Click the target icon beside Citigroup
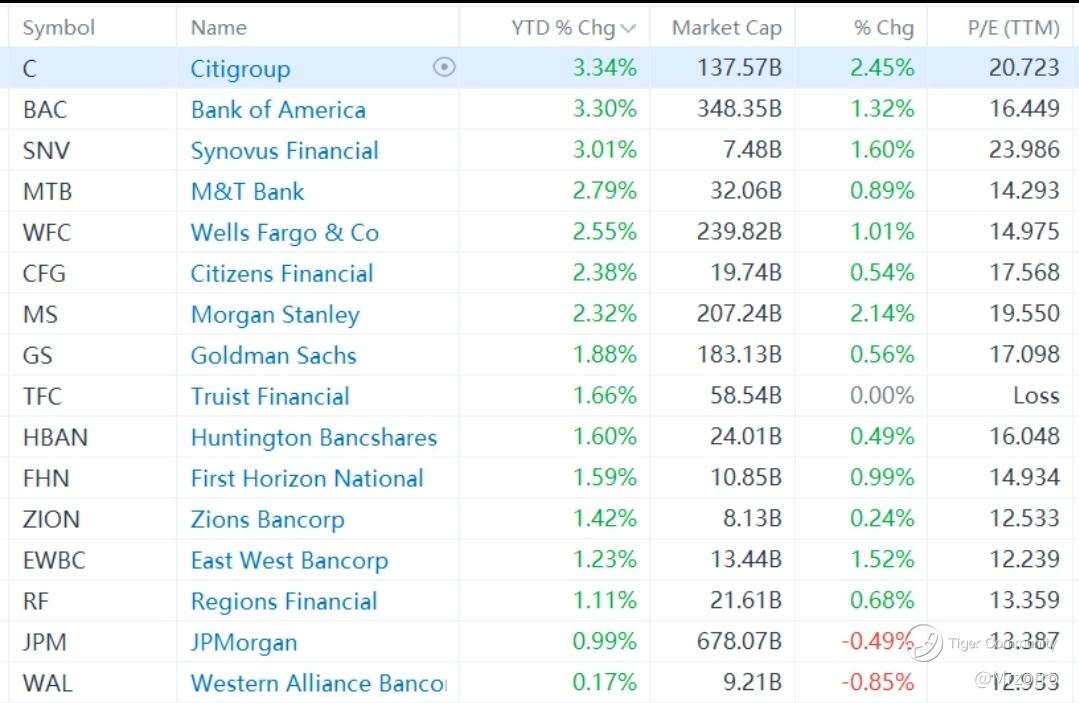The height and width of the screenshot is (703, 1079). [444, 67]
